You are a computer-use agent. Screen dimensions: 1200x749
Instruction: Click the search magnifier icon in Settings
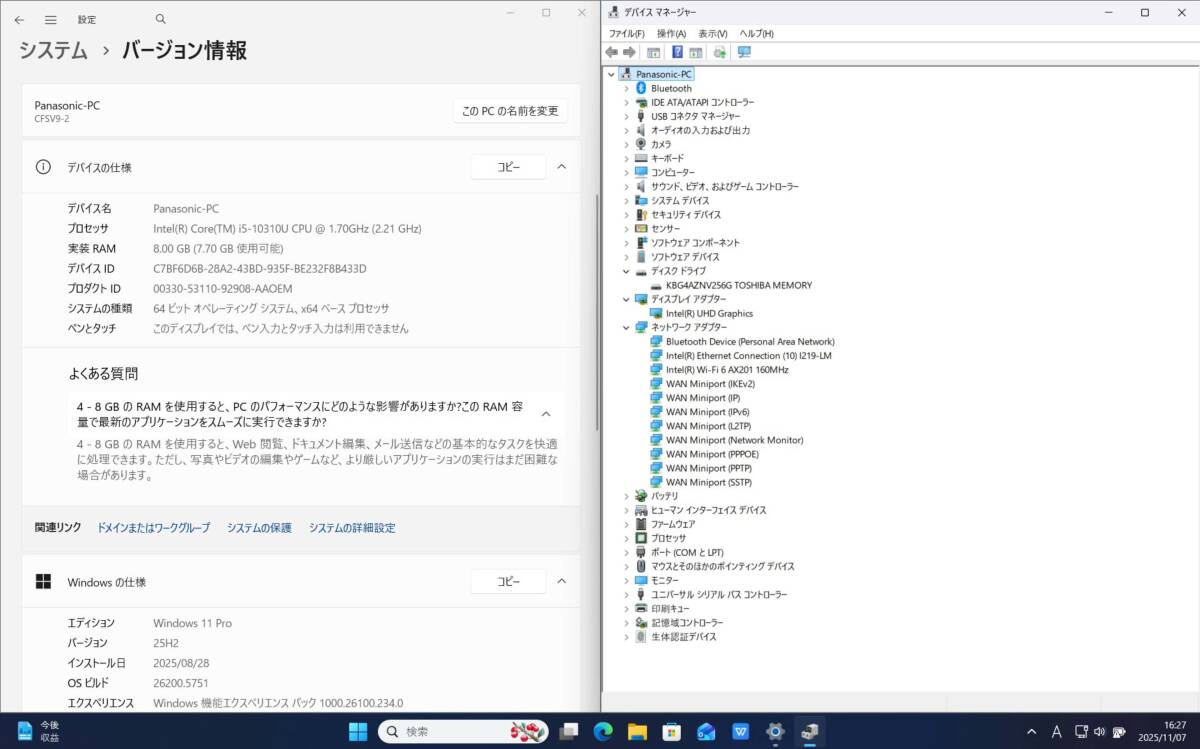click(x=160, y=19)
